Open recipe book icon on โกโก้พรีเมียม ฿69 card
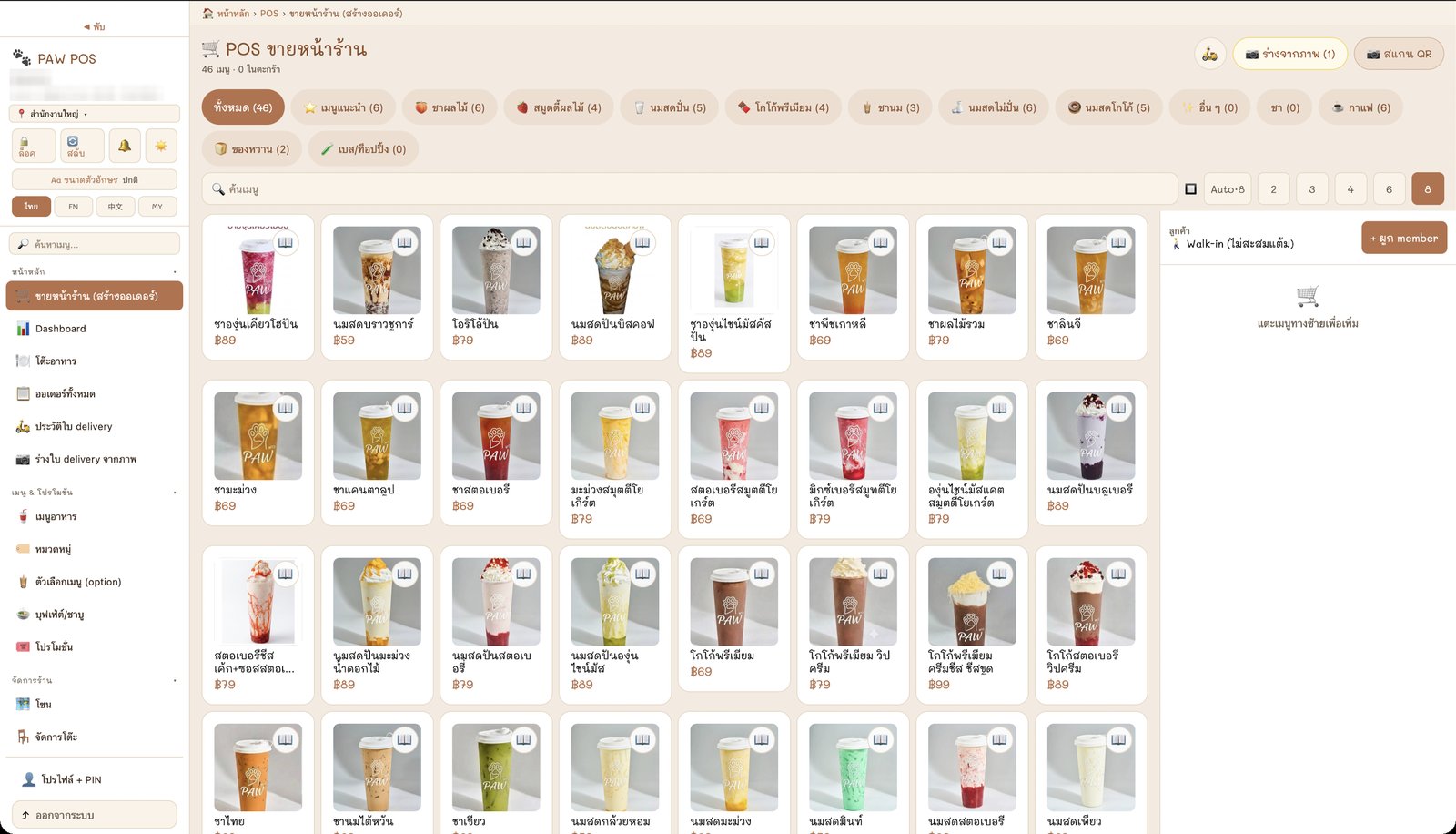1456x834 pixels. click(x=762, y=574)
